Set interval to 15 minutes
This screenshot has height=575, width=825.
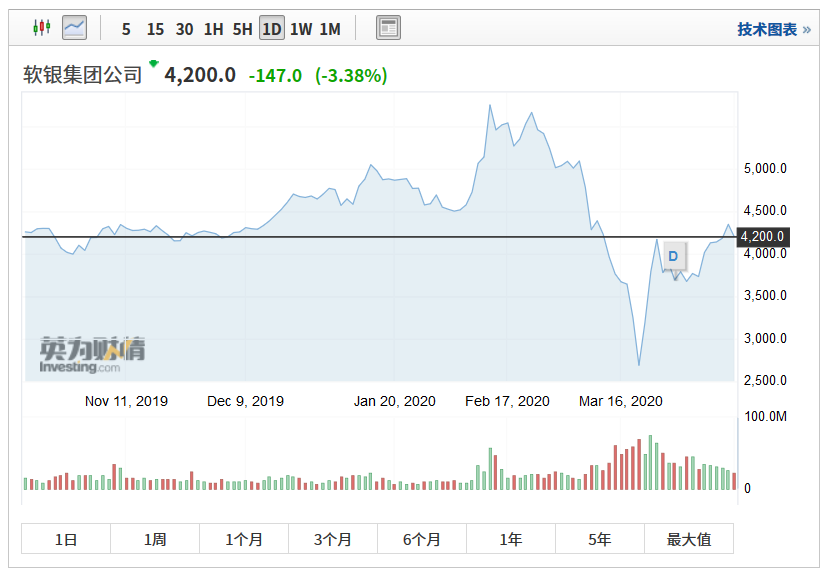(155, 29)
